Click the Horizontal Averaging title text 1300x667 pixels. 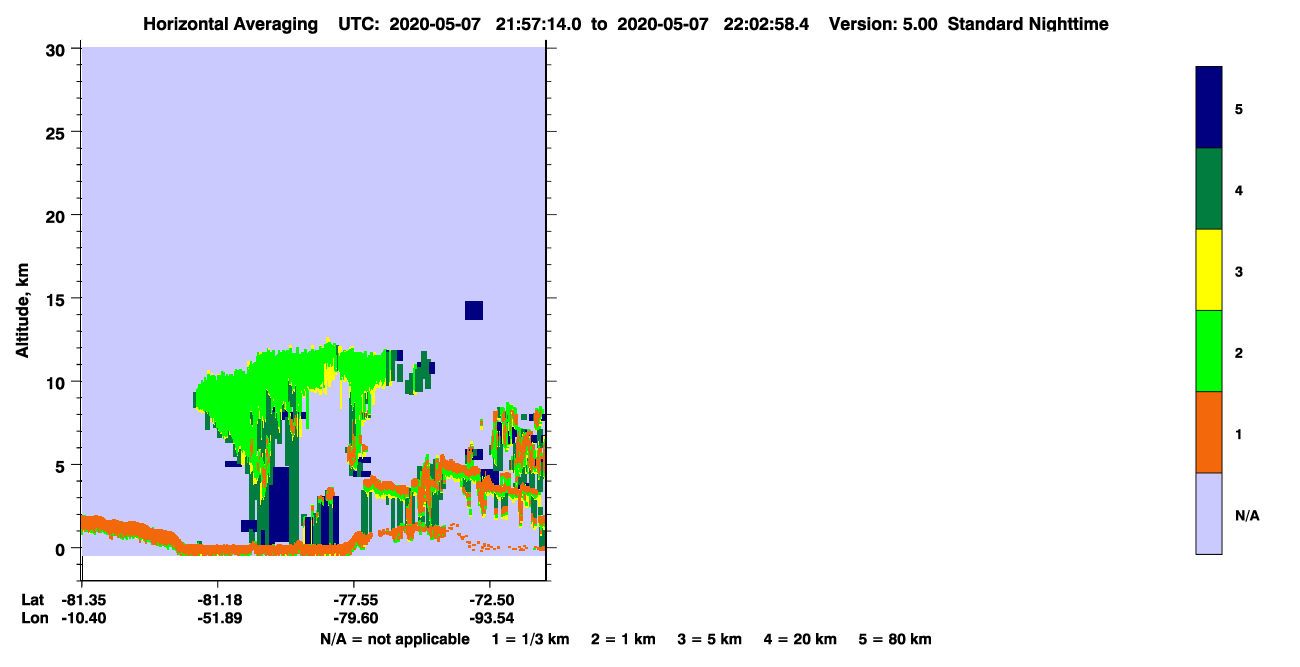tap(229, 24)
